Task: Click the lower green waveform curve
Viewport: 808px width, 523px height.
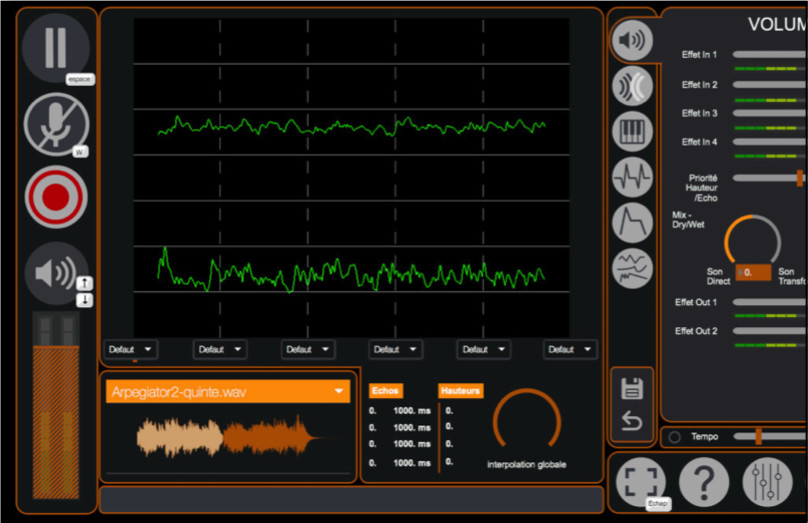Action: point(351,271)
